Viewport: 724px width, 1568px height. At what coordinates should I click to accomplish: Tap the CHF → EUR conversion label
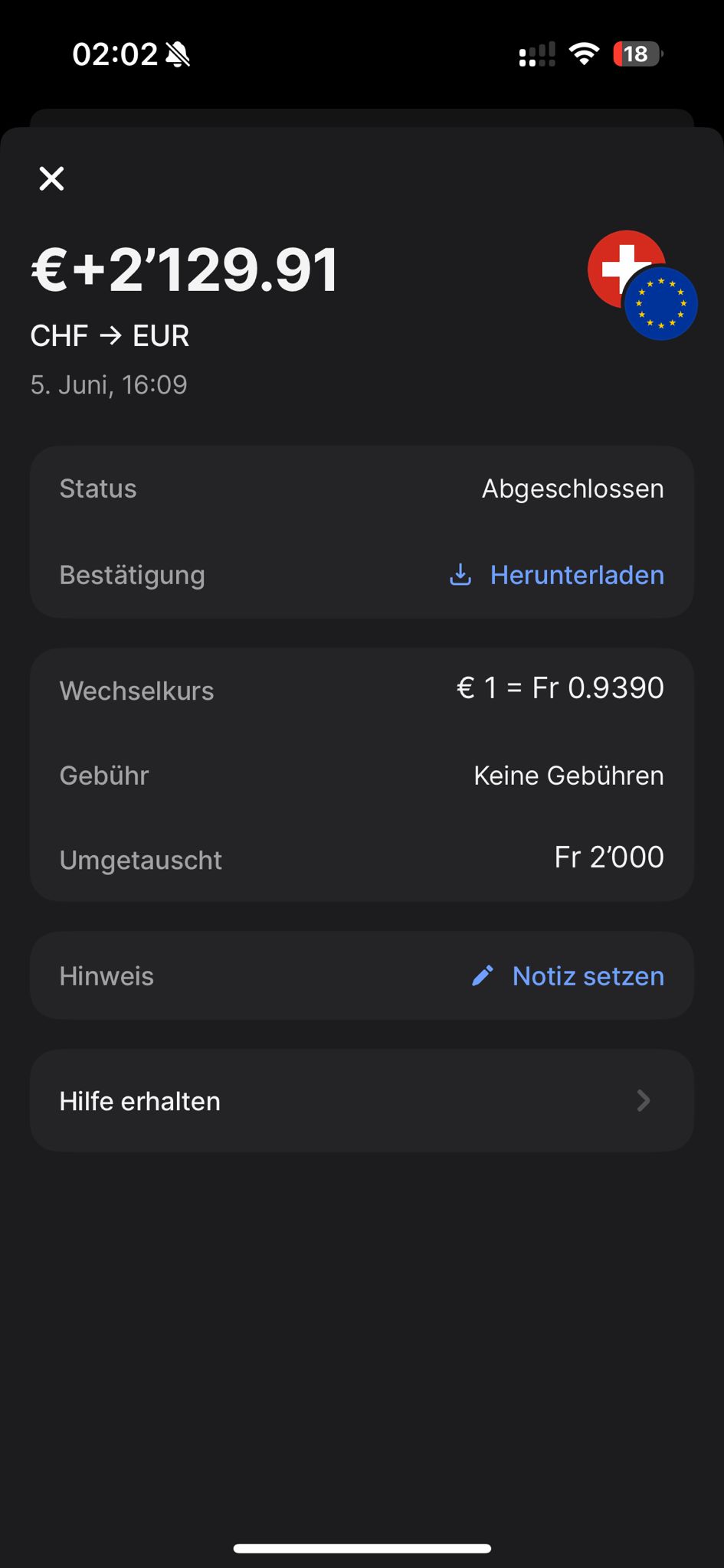pos(110,335)
